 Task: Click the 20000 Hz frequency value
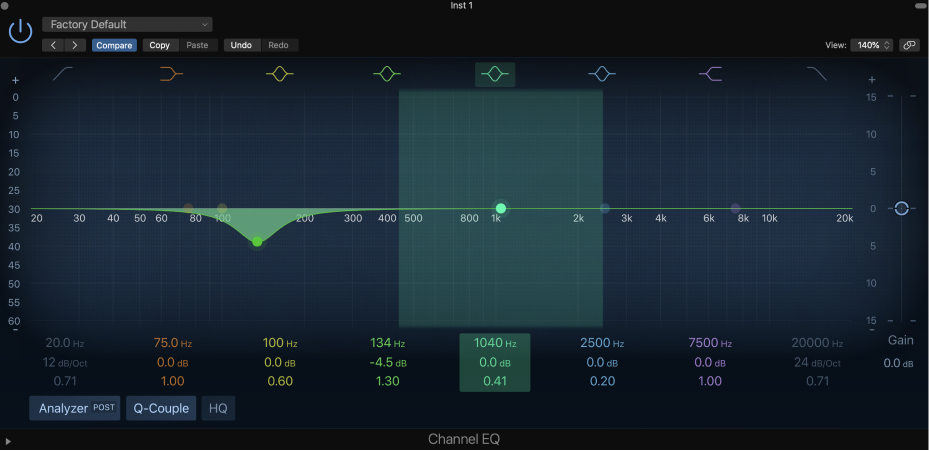click(817, 343)
